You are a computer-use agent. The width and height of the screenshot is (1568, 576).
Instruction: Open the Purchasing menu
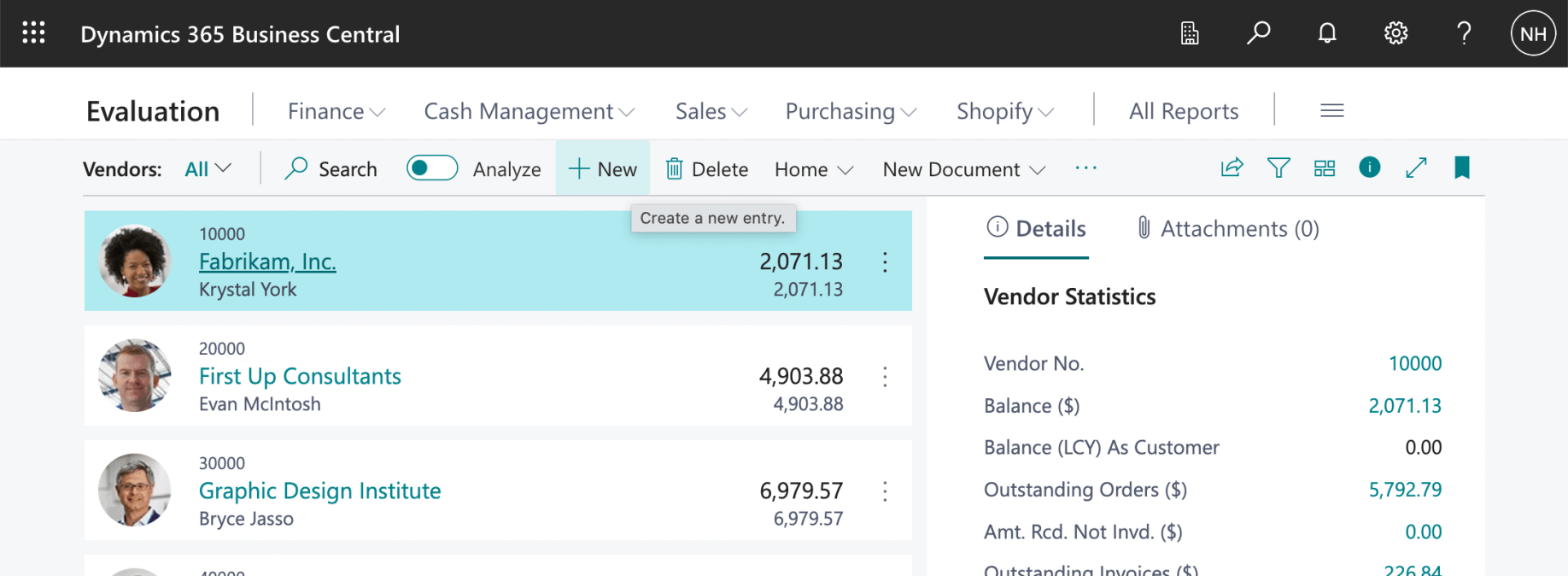click(x=850, y=111)
